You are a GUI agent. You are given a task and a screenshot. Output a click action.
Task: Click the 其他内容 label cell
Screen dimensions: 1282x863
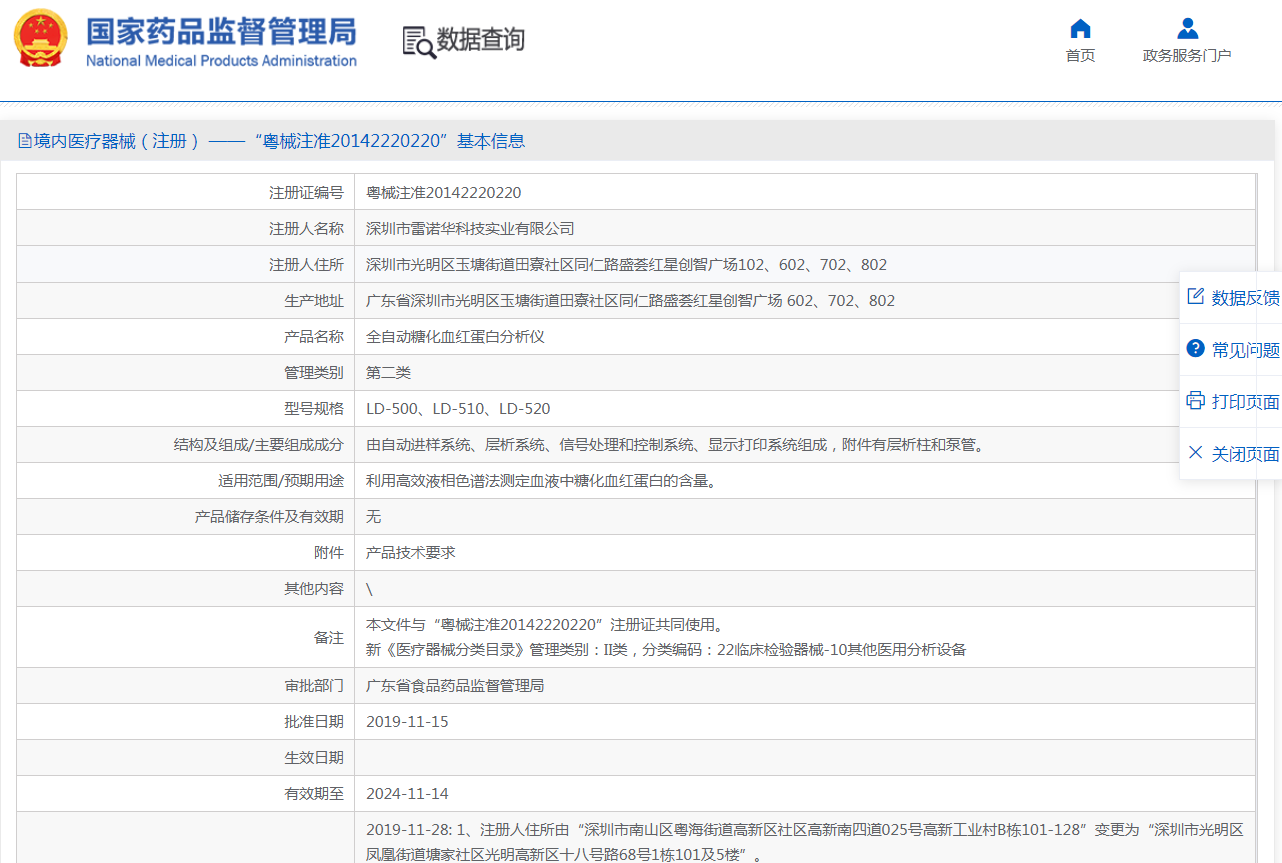[x=186, y=589]
